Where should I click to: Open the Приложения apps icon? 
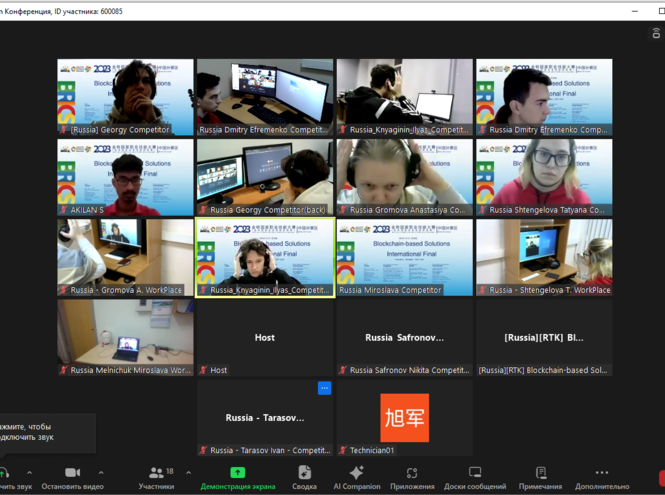(412, 472)
